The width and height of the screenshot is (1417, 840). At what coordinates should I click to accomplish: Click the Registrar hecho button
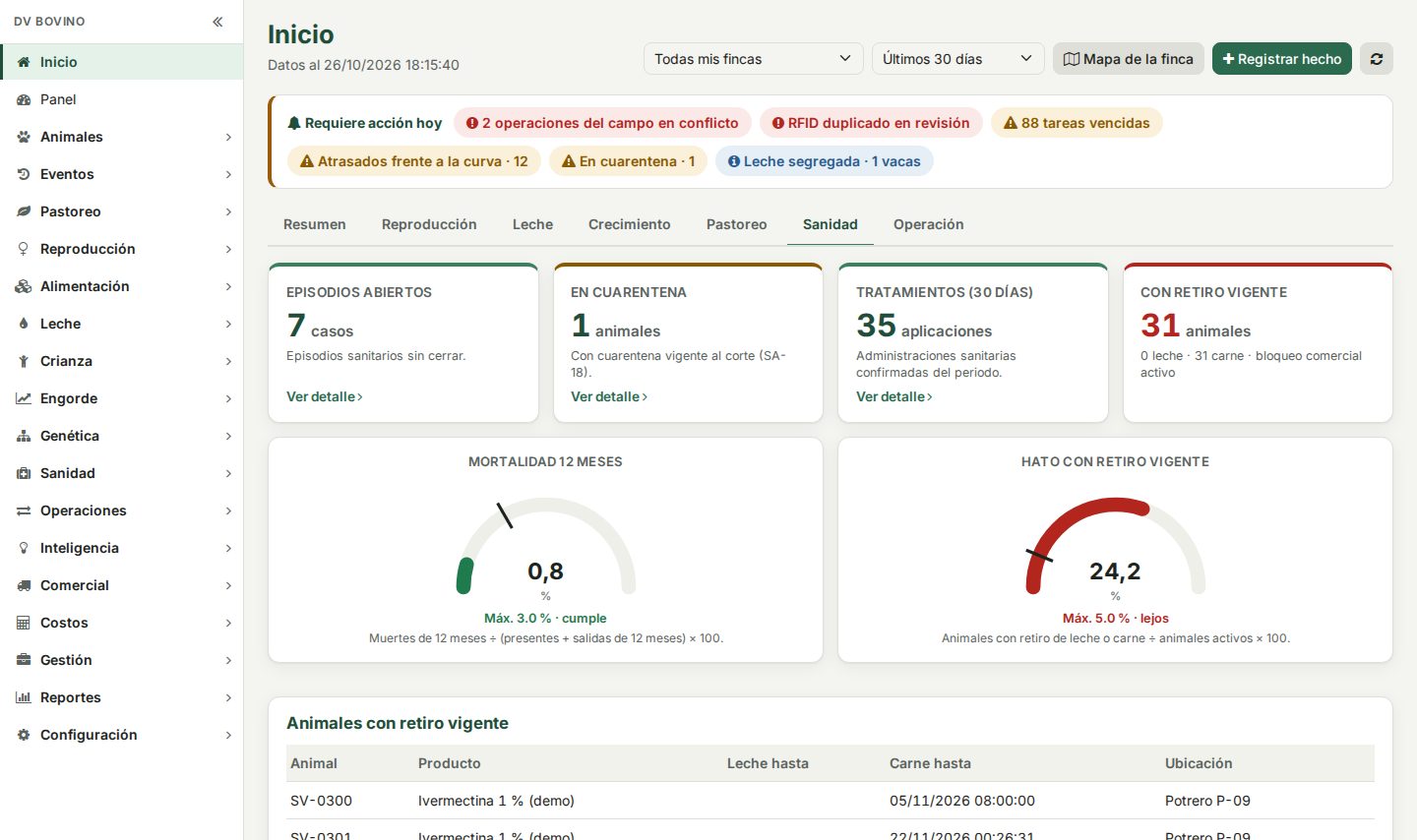click(x=1282, y=59)
